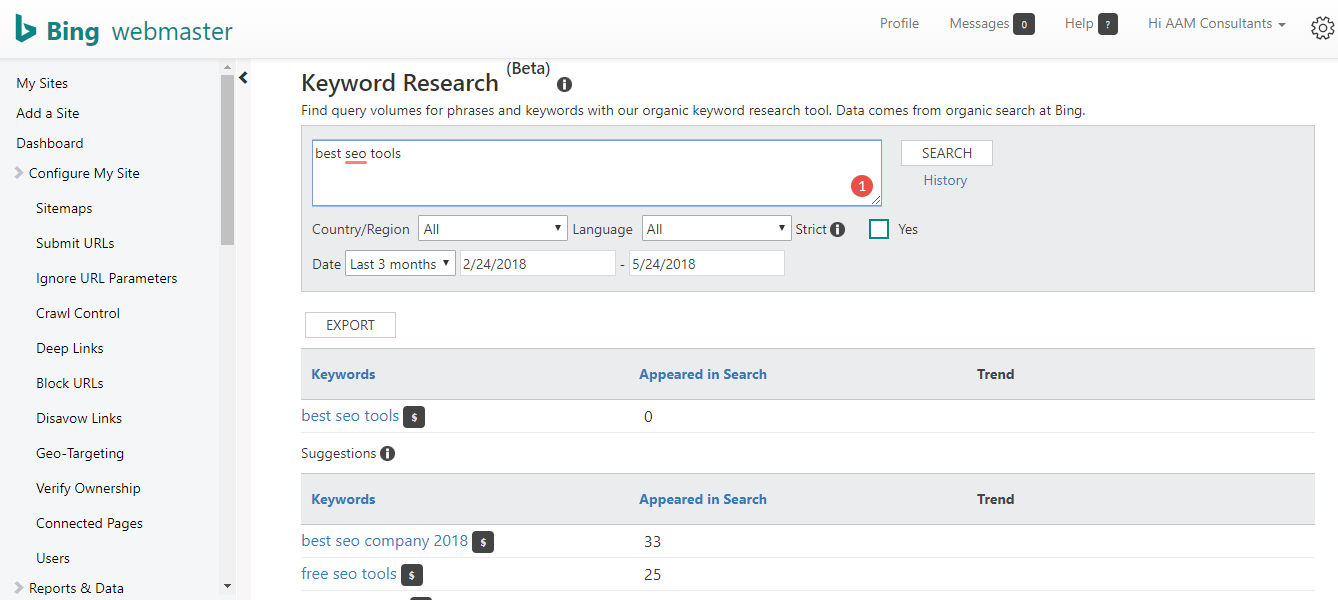1338x600 pixels.
Task: Open the History link below SEARCH
Action: 945,180
